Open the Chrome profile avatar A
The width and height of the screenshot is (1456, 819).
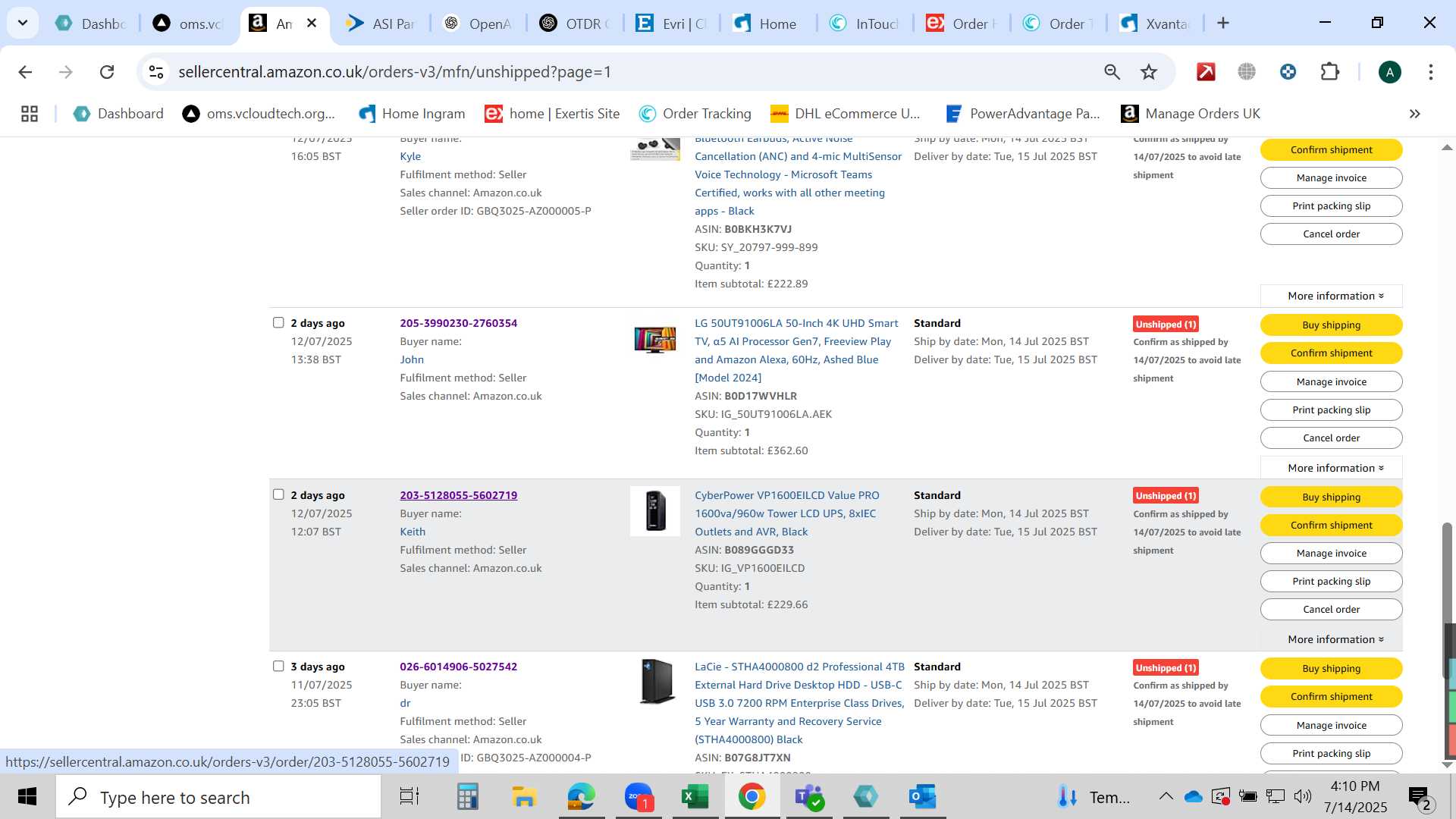pyautogui.click(x=1390, y=72)
